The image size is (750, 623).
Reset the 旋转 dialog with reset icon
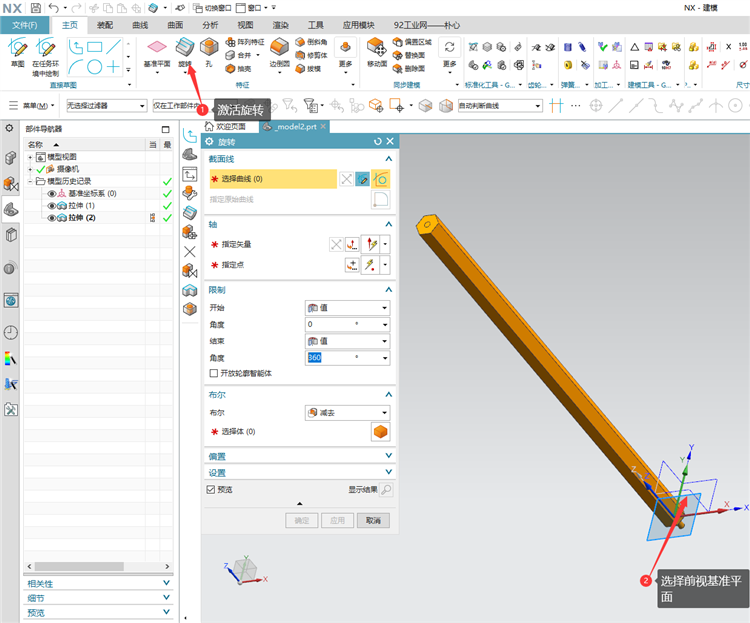click(378, 142)
